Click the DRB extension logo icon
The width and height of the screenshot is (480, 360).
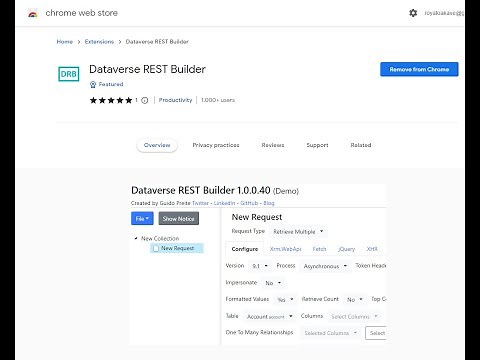click(69, 74)
